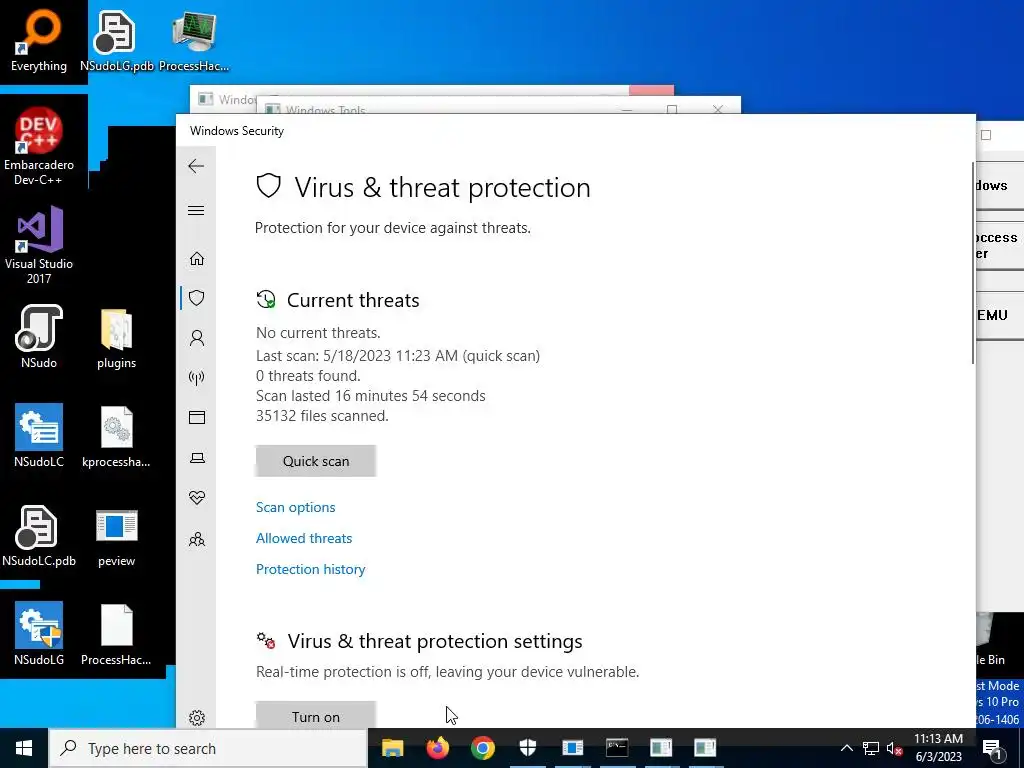Open the Scan options link

[x=295, y=507]
